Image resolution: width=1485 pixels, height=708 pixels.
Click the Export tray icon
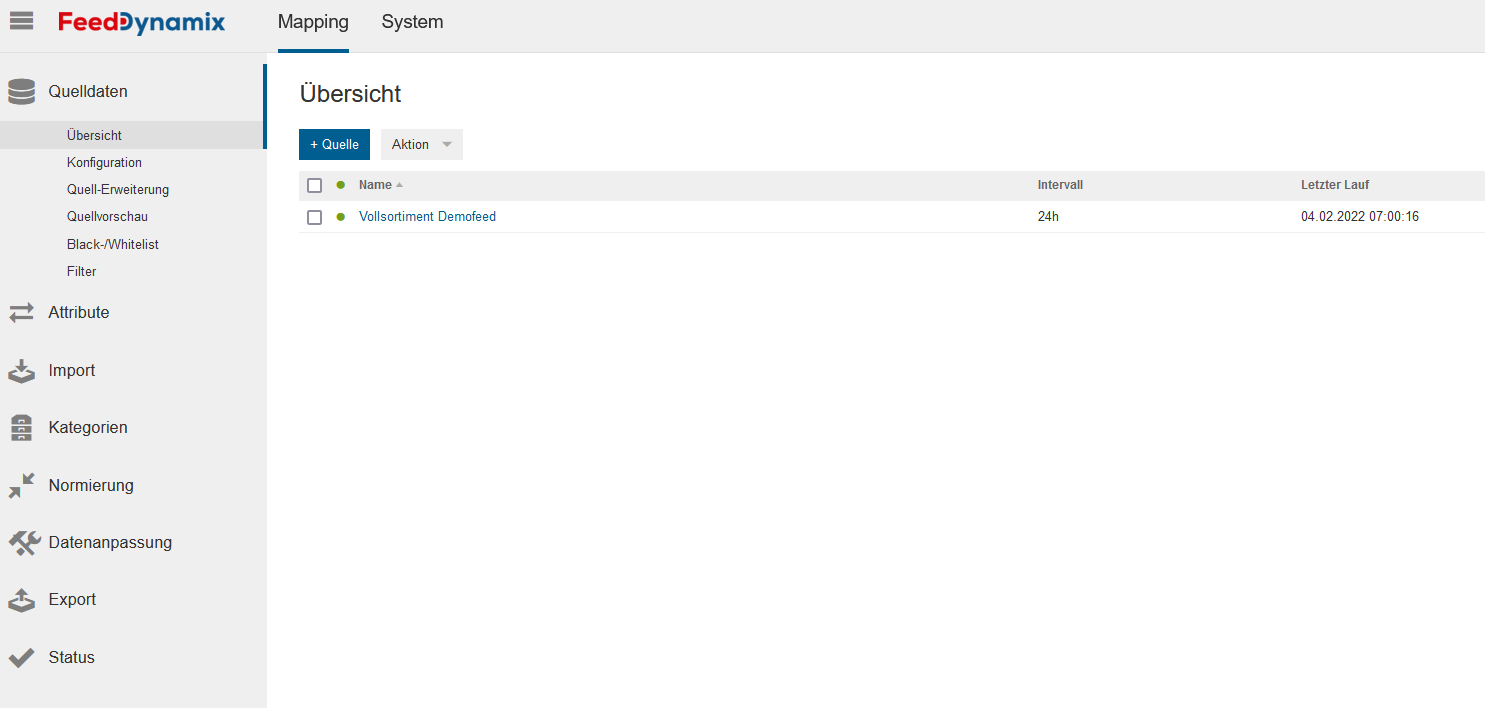[21, 600]
